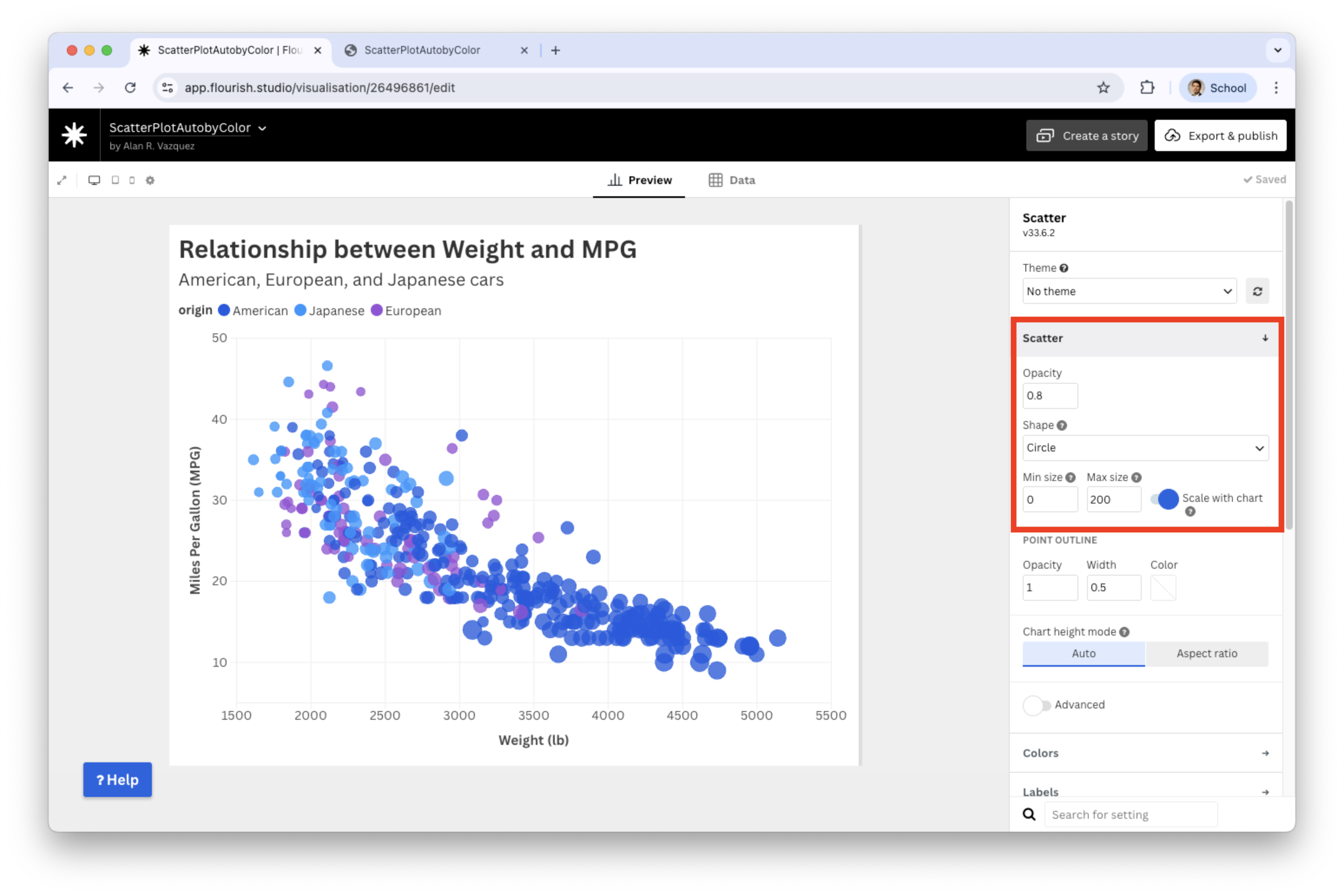The height and width of the screenshot is (896, 1344).
Task: Click the Theme help question mark
Action: coord(1064,268)
